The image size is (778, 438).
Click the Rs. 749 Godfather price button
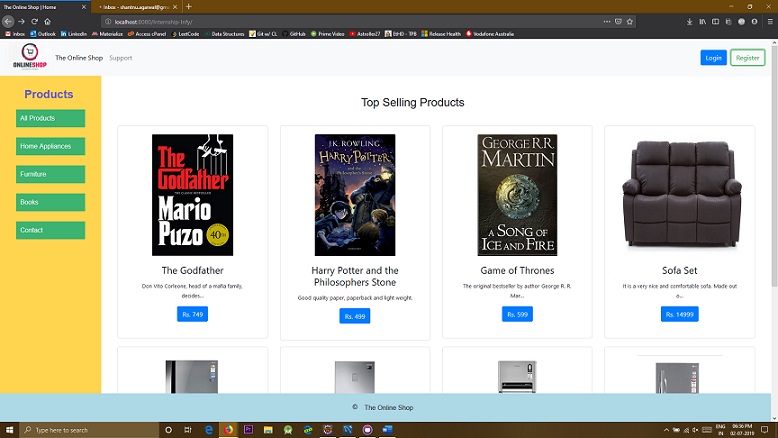click(x=192, y=314)
